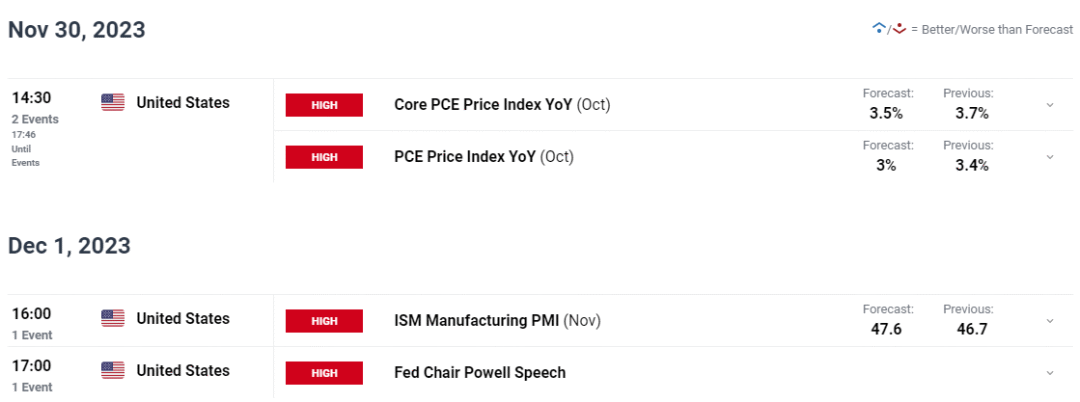
Task: Open the Fed Chair Powell Speech event
Action: [480, 372]
